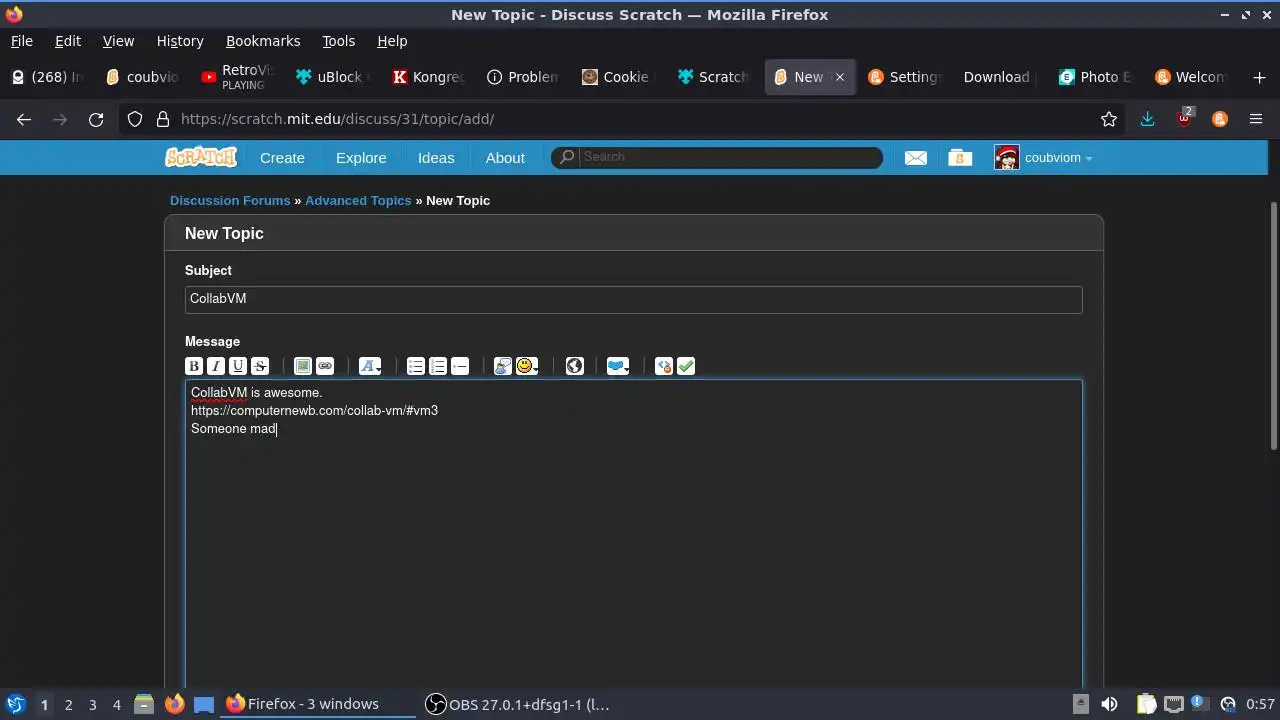
Task: Open the Create page
Action: tap(282, 158)
